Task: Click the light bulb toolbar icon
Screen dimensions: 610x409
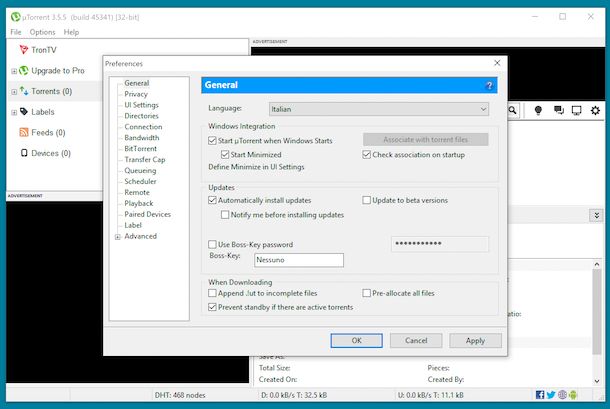Action: [538, 111]
